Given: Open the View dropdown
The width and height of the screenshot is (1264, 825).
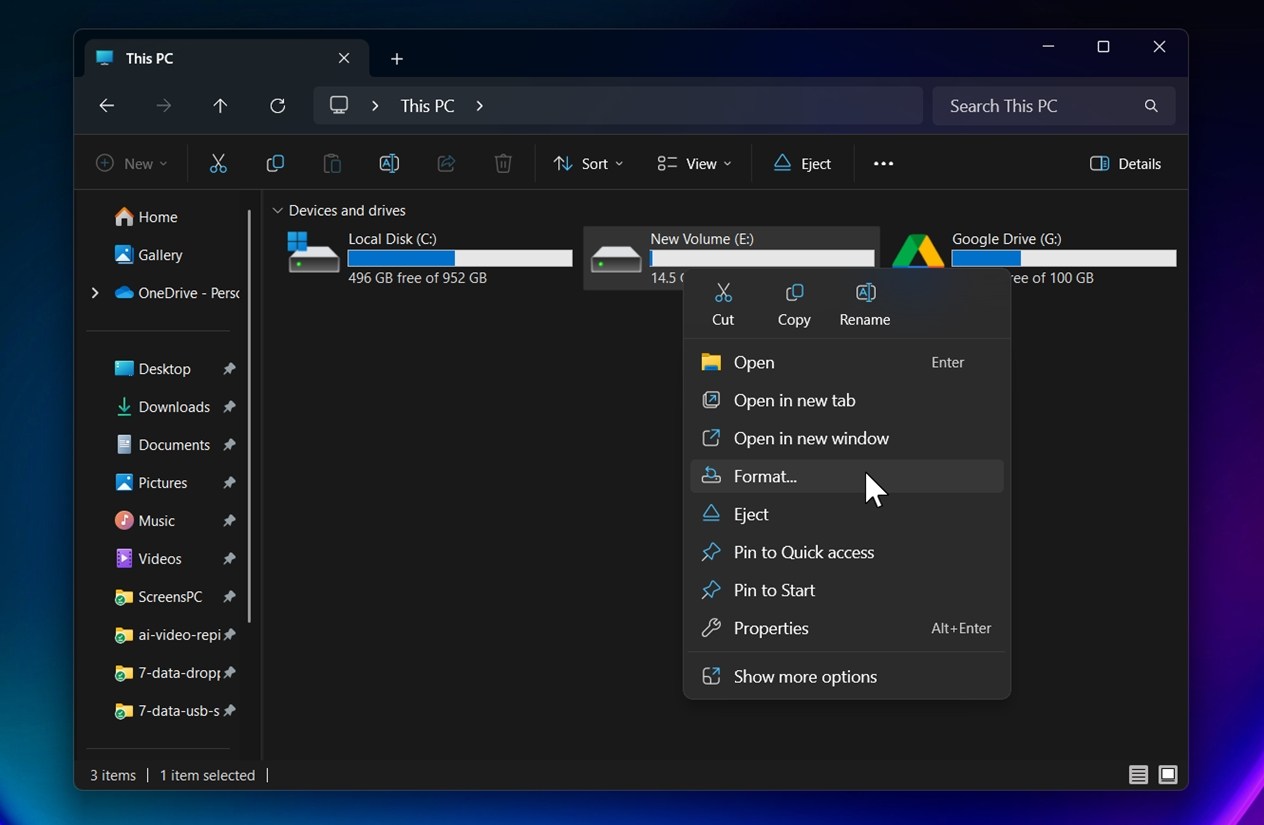Looking at the screenshot, I should pos(694,164).
